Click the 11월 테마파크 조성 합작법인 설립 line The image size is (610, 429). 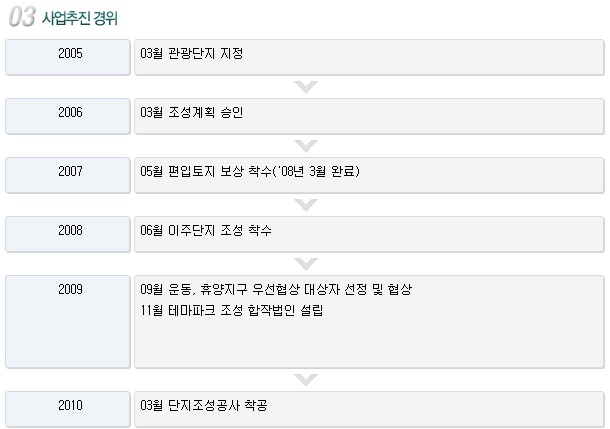(x=231, y=310)
